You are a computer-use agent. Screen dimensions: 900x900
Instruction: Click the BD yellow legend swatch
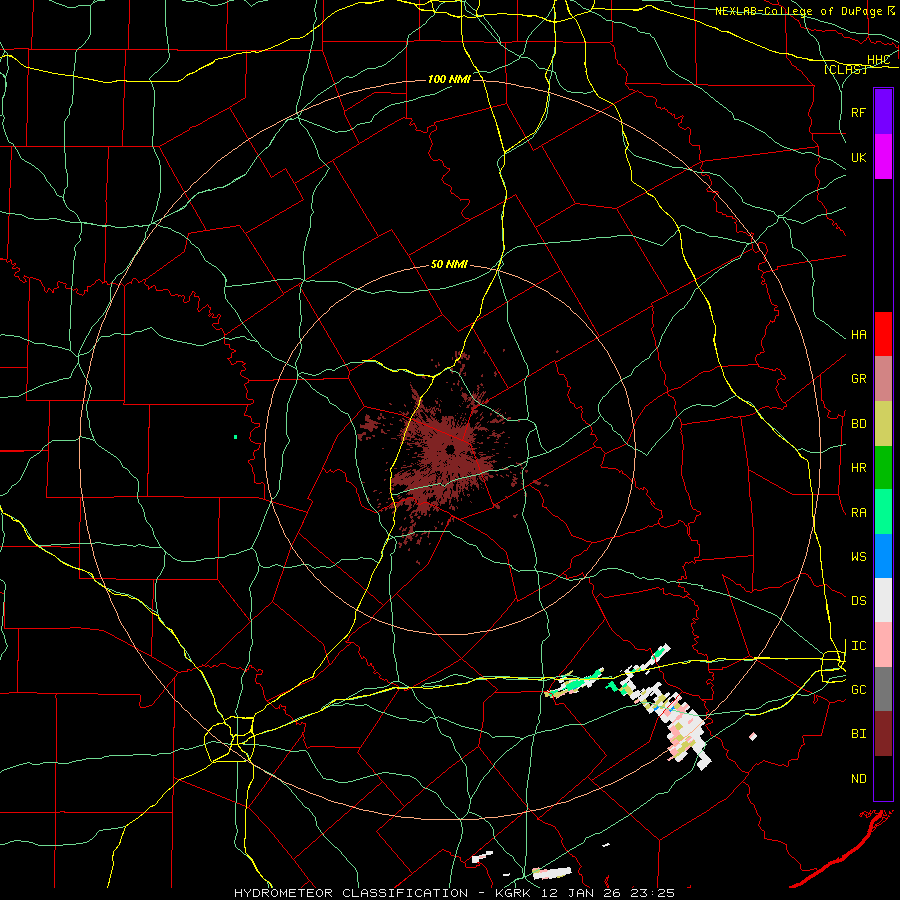click(883, 424)
